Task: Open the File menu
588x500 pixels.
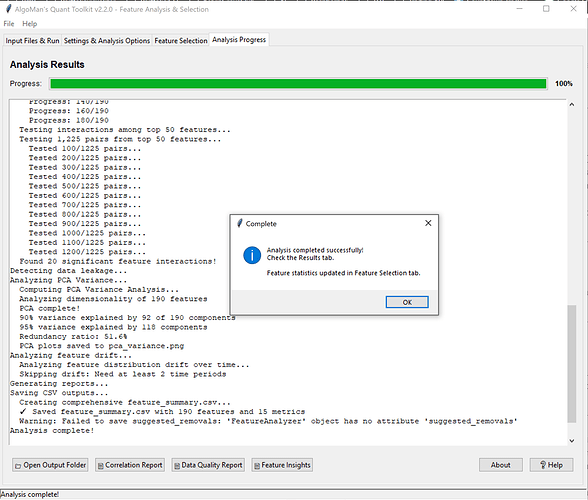Action: [9, 24]
